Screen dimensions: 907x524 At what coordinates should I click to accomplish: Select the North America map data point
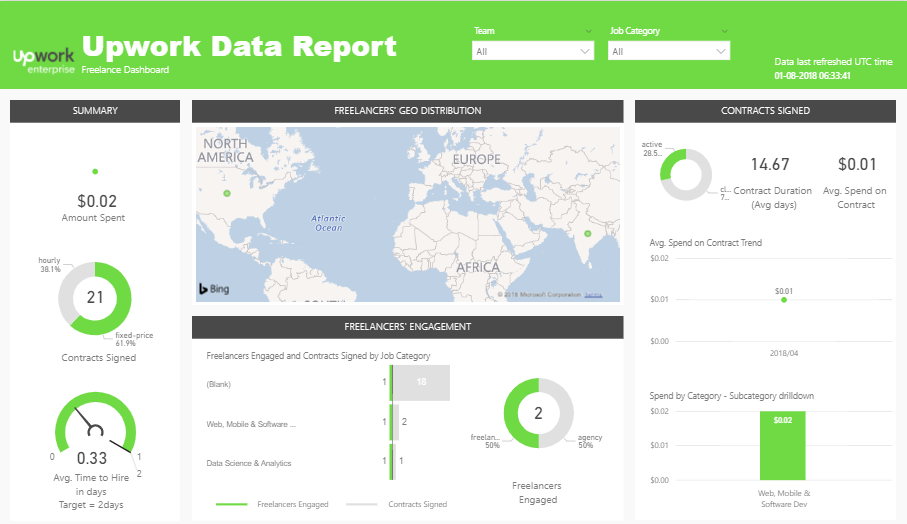[227, 193]
